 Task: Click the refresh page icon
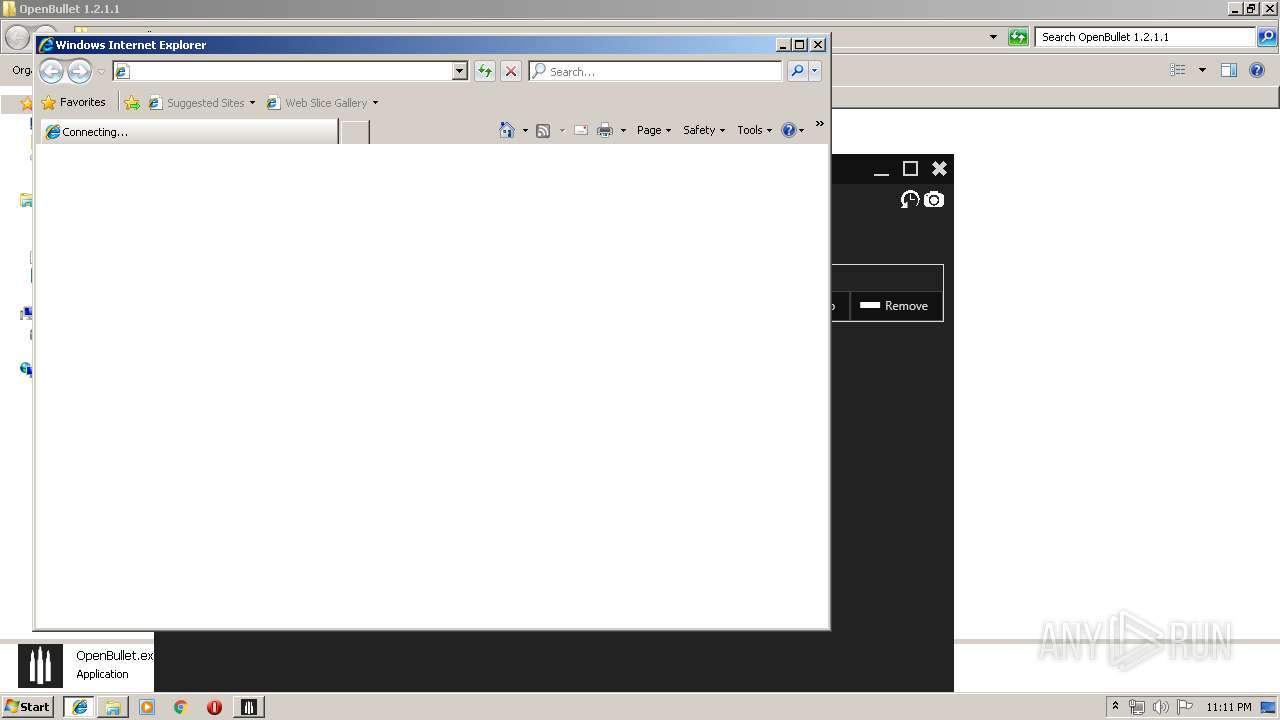pyautogui.click(x=485, y=71)
